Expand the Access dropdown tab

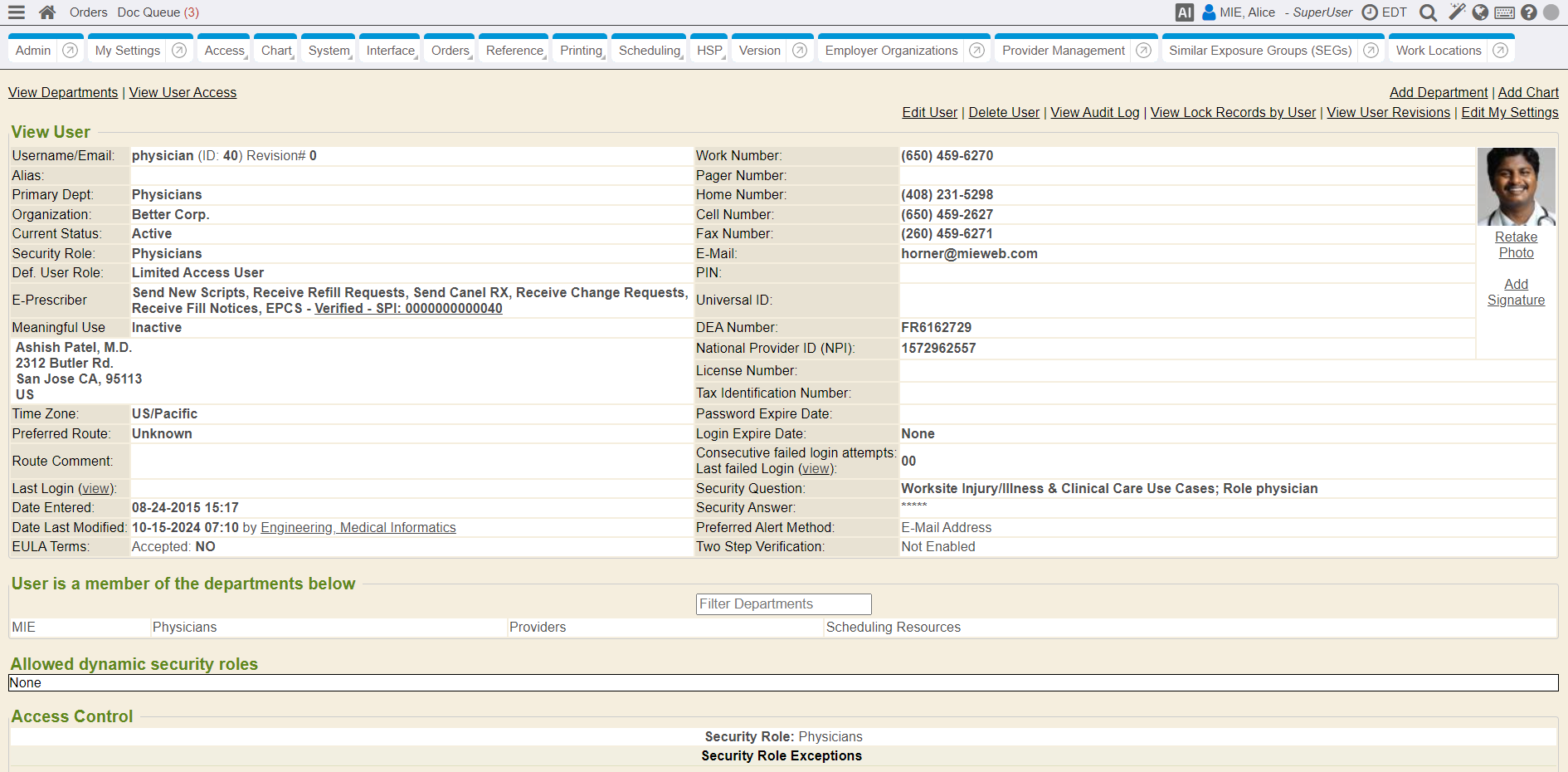point(225,51)
